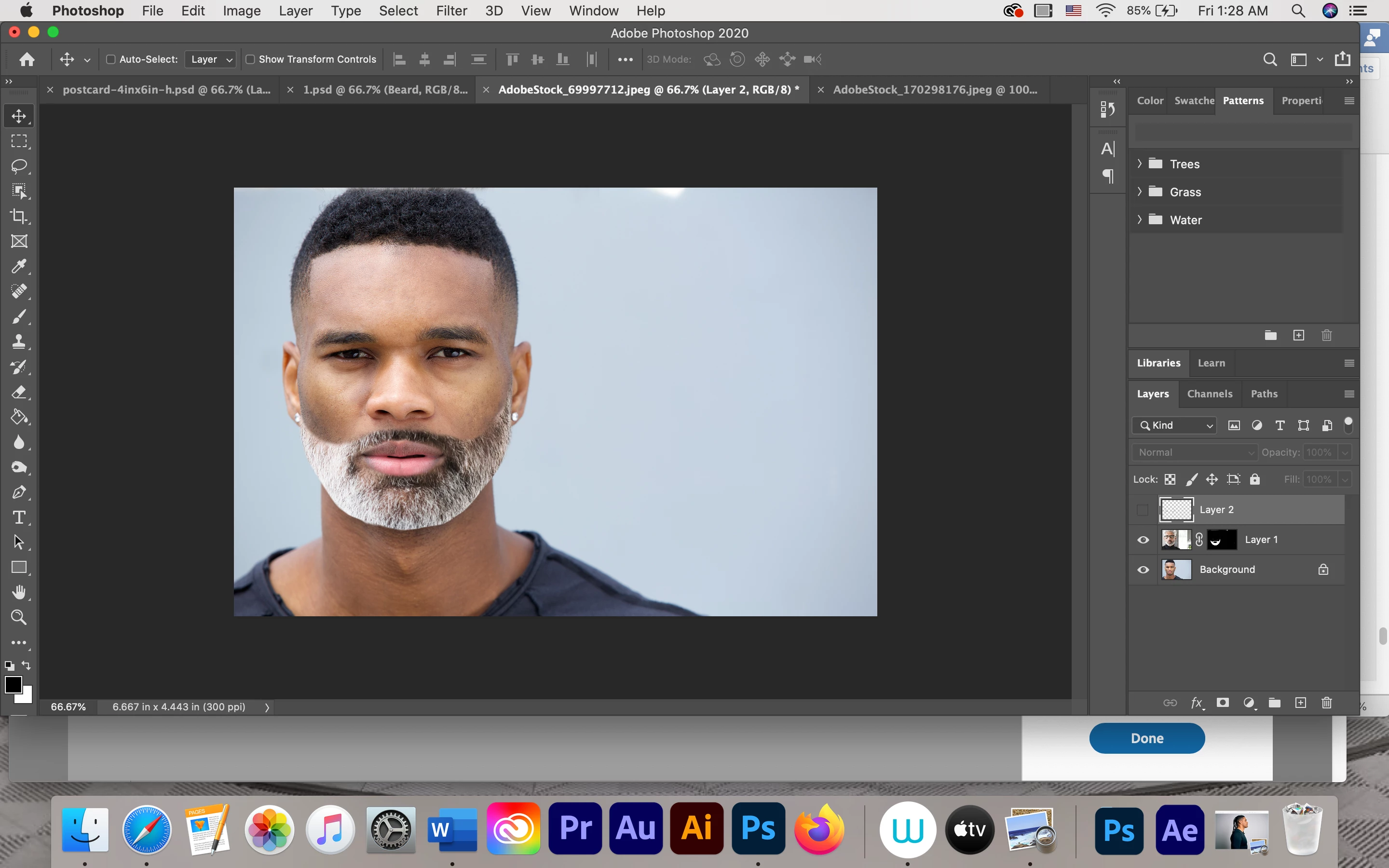Activate the Zoom tool in toolbar
The image size is (1389, 868).
[19, 618]
